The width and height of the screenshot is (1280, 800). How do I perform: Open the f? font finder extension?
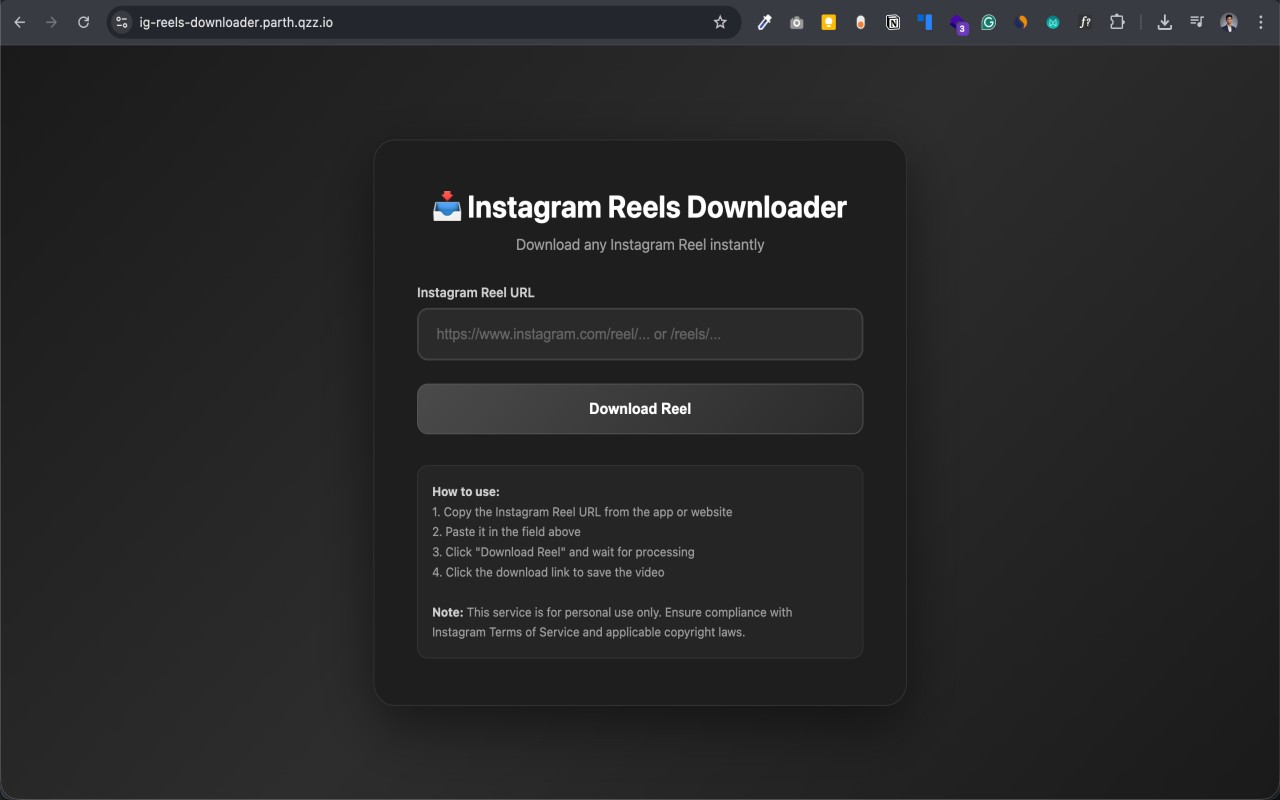click(x=1085, y=22)
